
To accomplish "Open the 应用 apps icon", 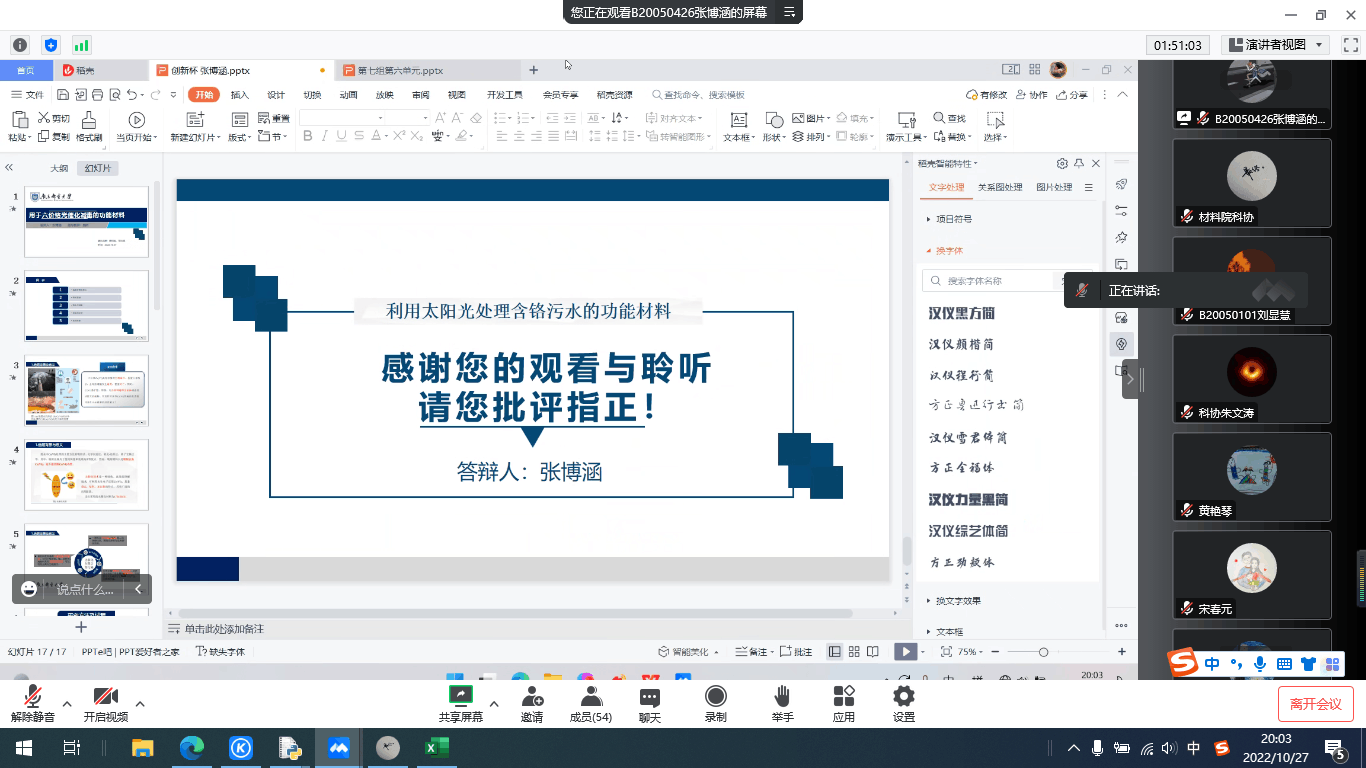I will (x=844, y=697).
